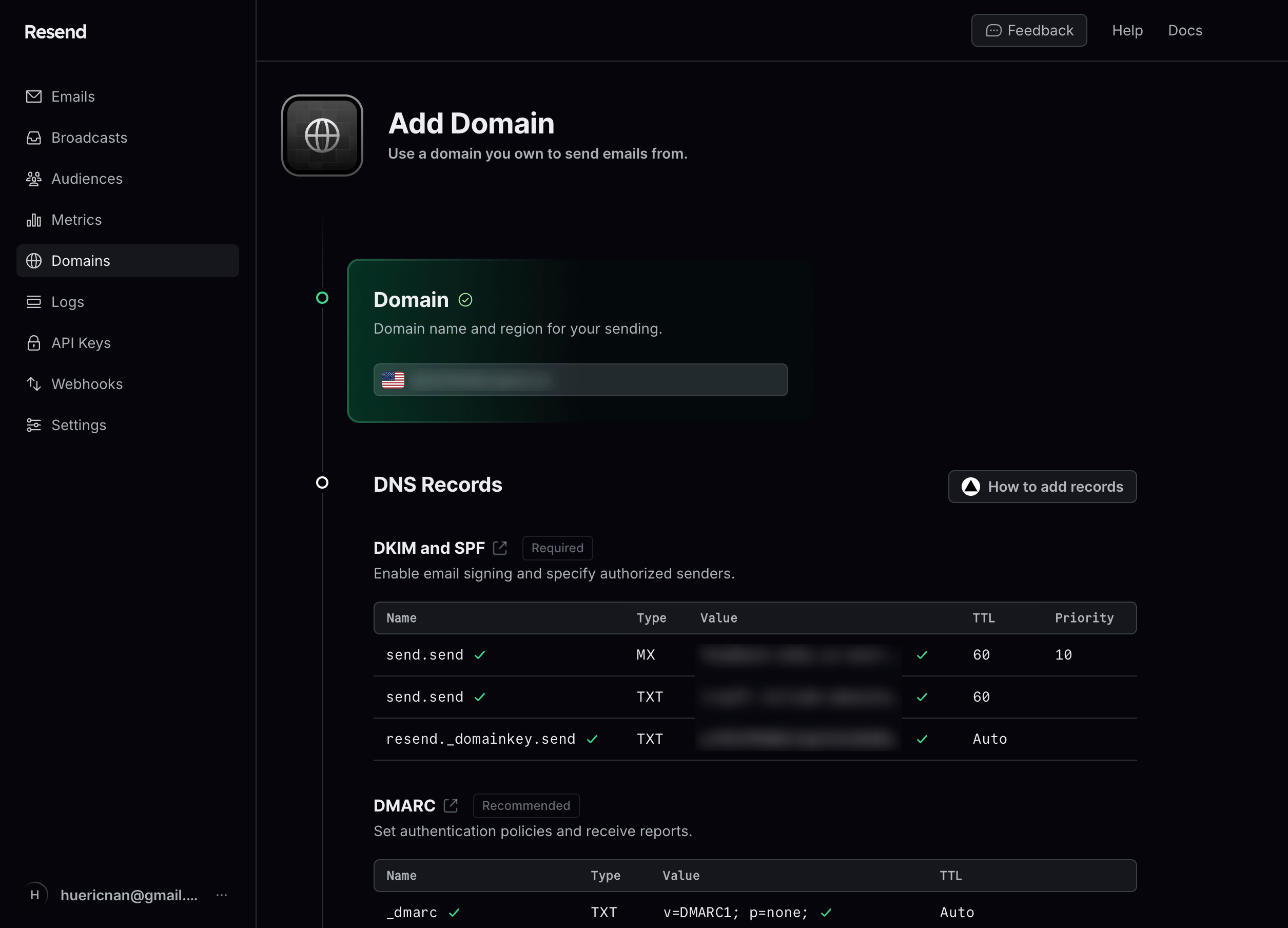The width and height of the screenshot is (1288, 928).
Task: Click value checkmark in the MX record row
Action: click(922, 655)
